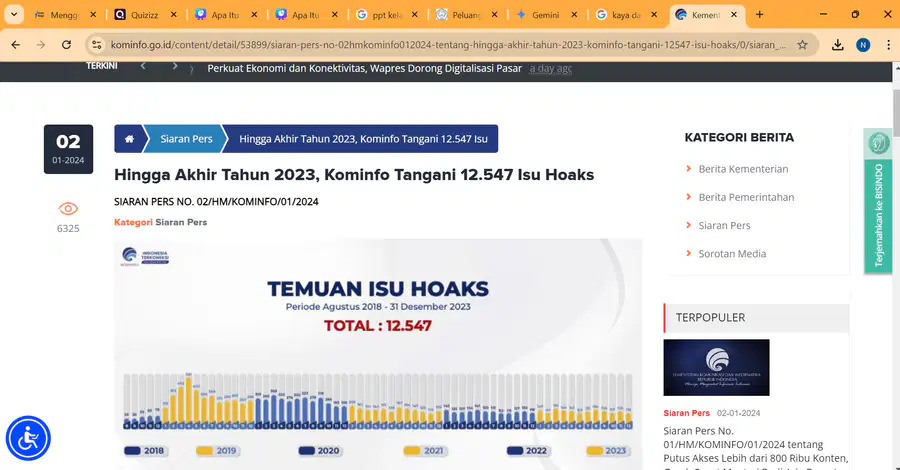Reload the current page
The width and height of the screenshot is (900, 470).
pos(67,45)
